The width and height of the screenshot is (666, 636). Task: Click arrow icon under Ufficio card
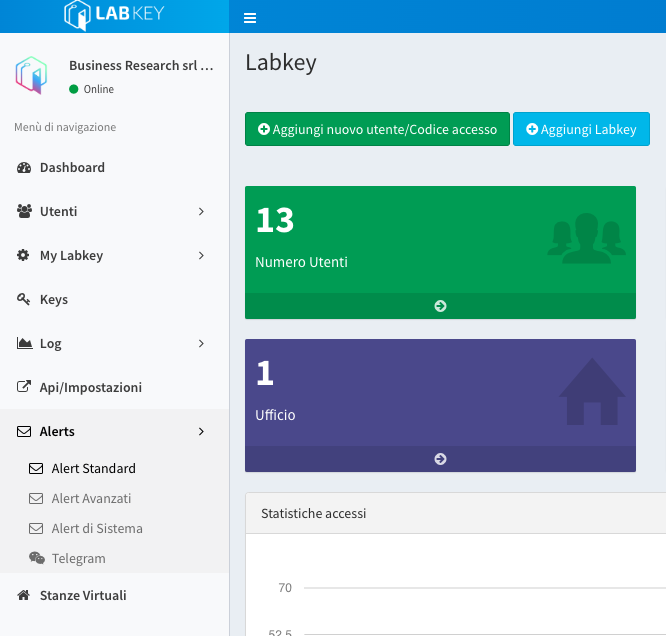click(x=440, y=459)
